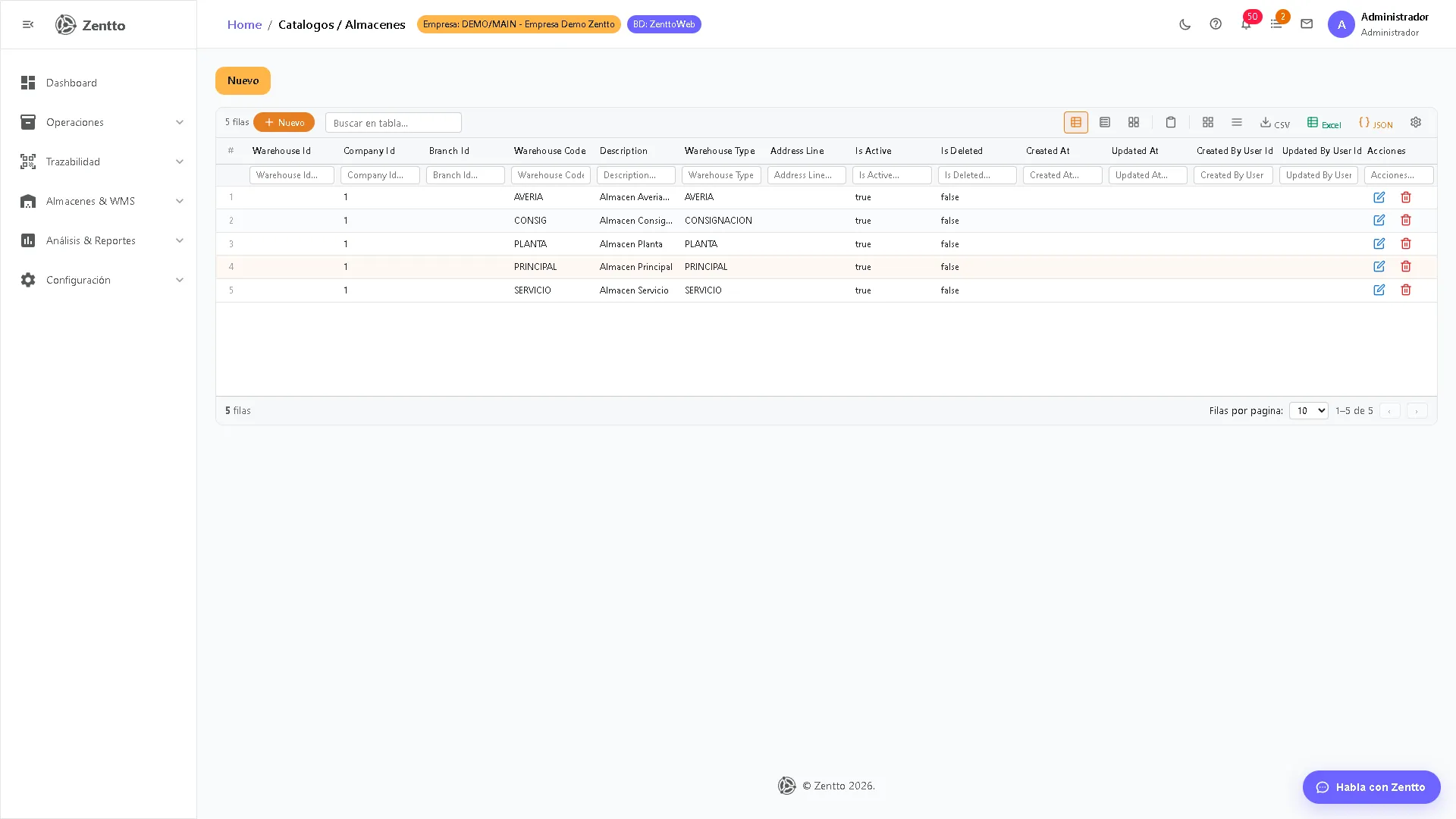The image size is (1456, 819).
Task: Delete the CONSIG warehouse row
Action: [x=1406, y=220]
